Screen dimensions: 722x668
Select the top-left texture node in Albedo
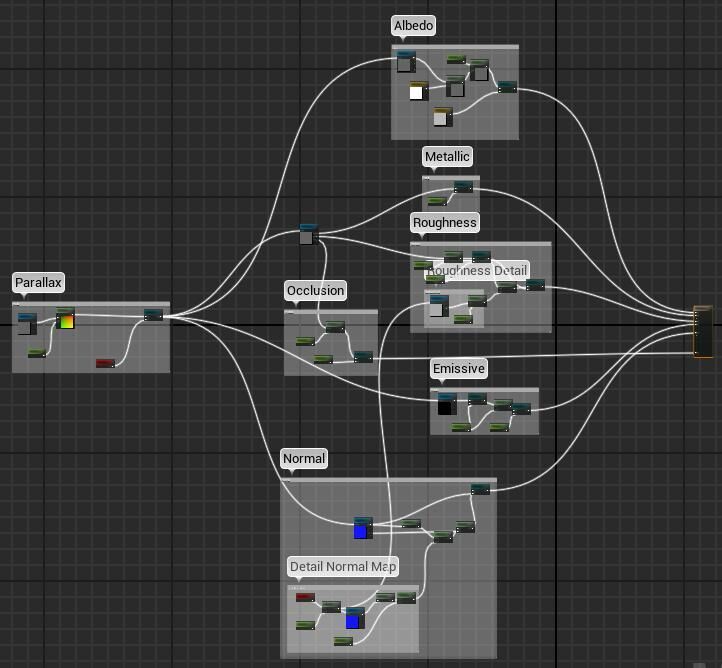[405, 62]
